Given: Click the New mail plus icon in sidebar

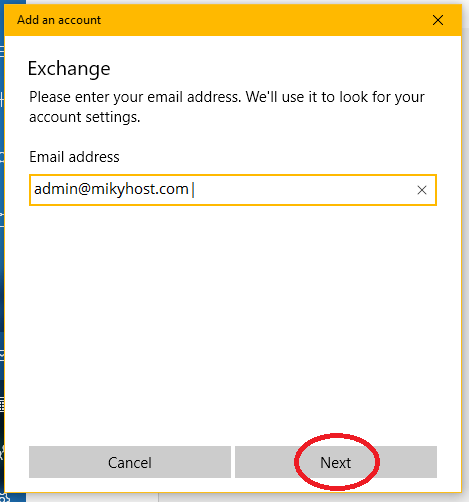Looking at the screenshot, I should tap(2, 99).
